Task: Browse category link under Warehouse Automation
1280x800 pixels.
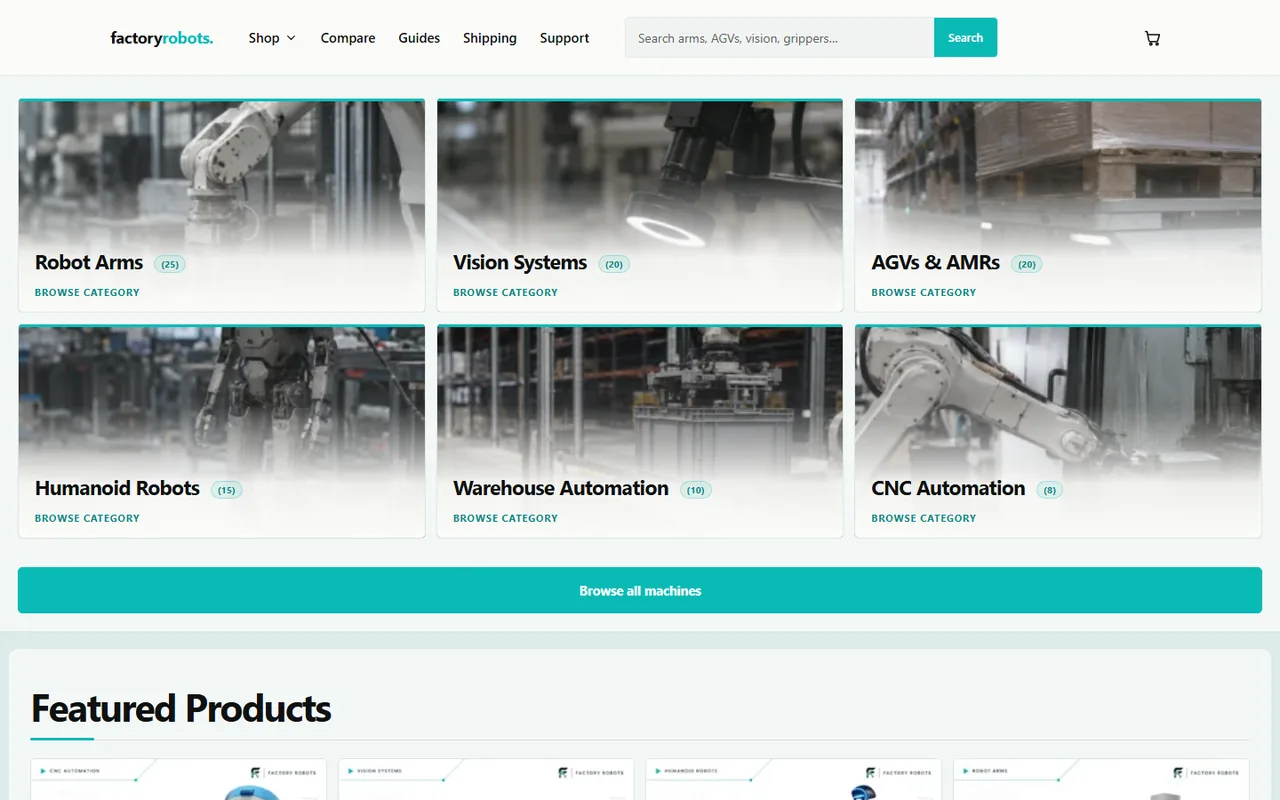Action: tap(505, 518)
